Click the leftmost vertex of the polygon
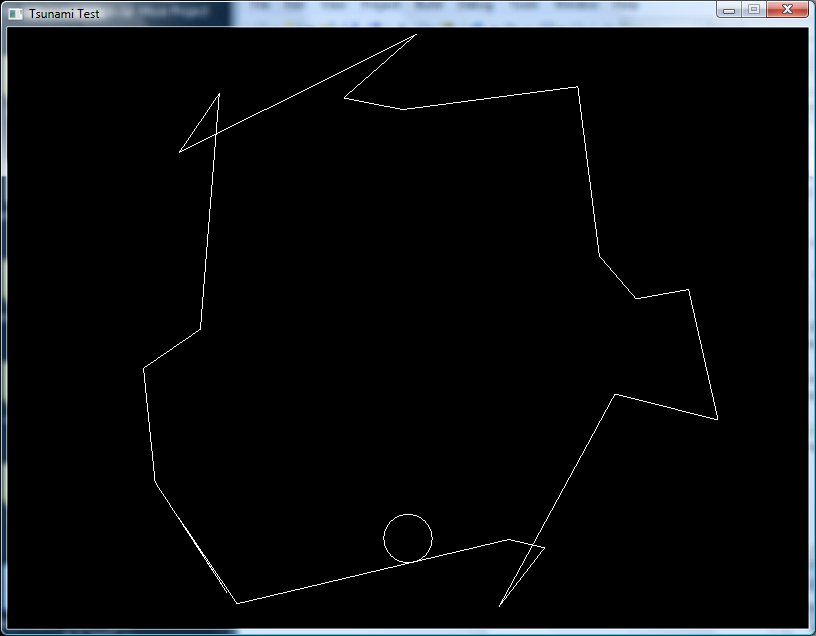The width and height of the screenshot is (816, 636). [143, 369]
